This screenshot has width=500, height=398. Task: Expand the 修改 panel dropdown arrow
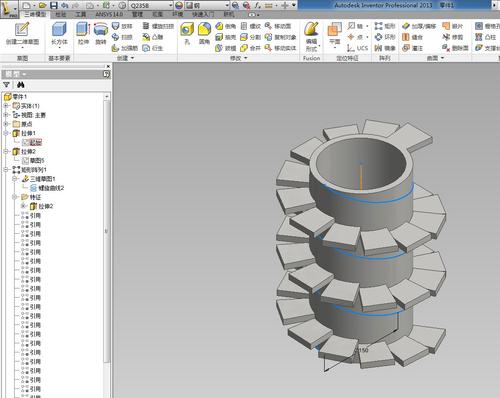(x=246, y=58)
